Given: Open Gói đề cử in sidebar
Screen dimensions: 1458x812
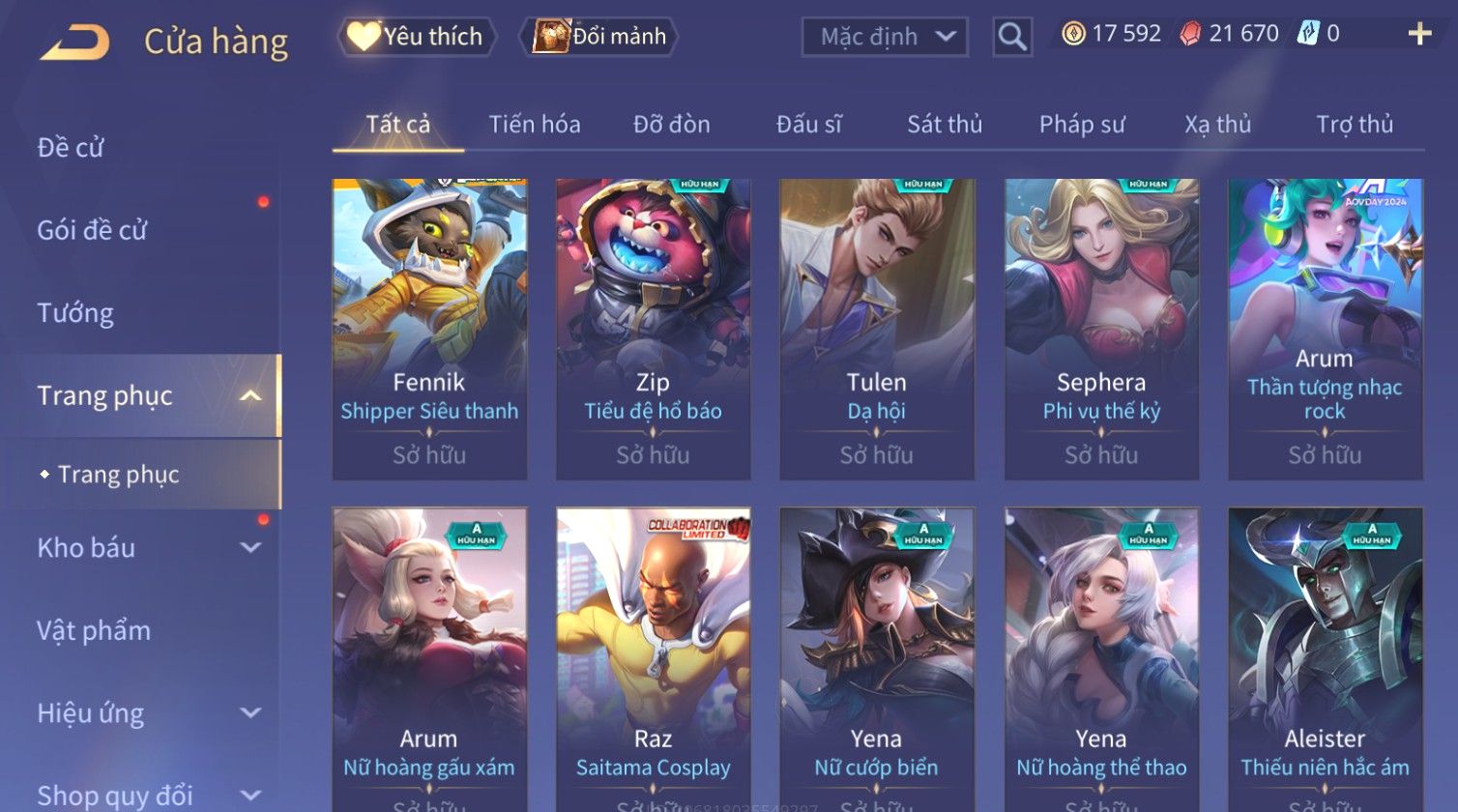Looking at the screenshot, I should click(x=92, y=230).
